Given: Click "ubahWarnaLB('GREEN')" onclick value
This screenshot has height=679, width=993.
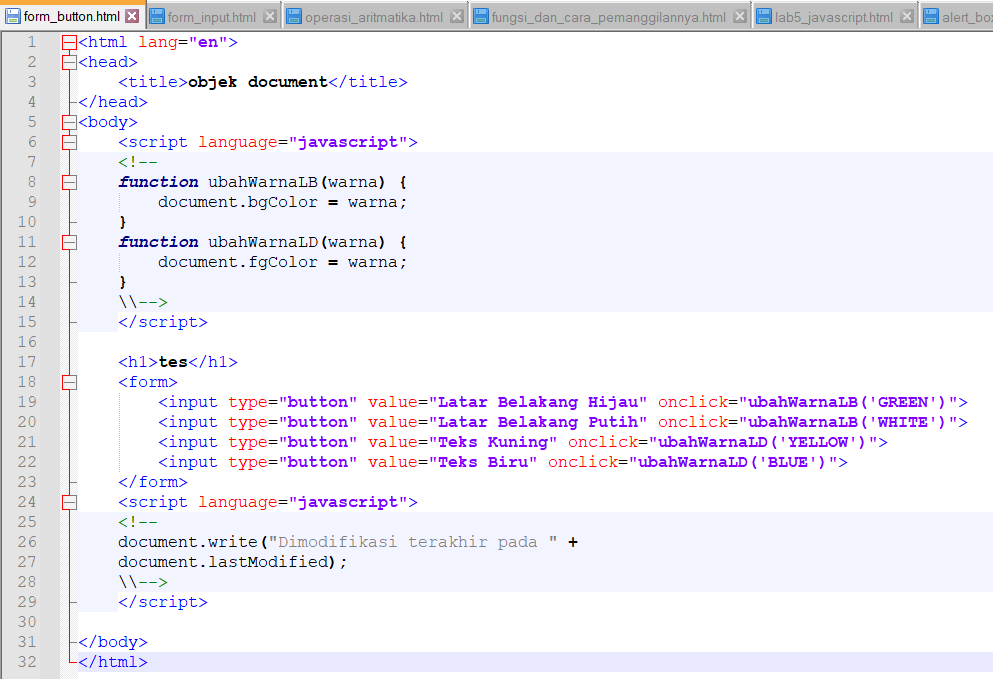Looking at the screenshot, I should 848,402.
